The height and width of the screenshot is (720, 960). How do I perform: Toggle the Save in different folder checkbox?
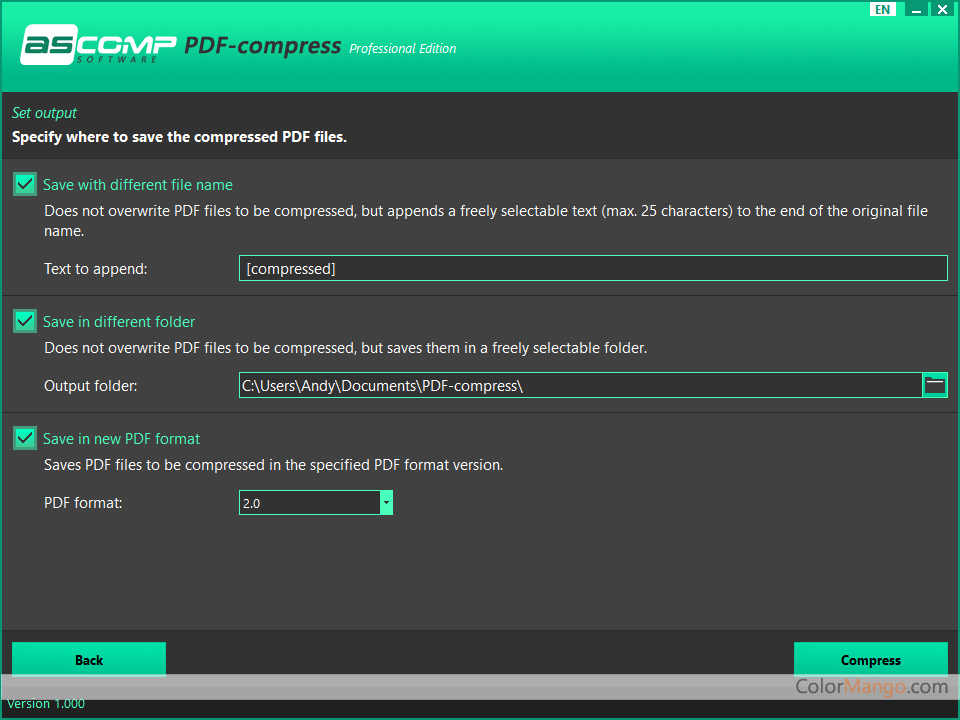coord(25,321)
